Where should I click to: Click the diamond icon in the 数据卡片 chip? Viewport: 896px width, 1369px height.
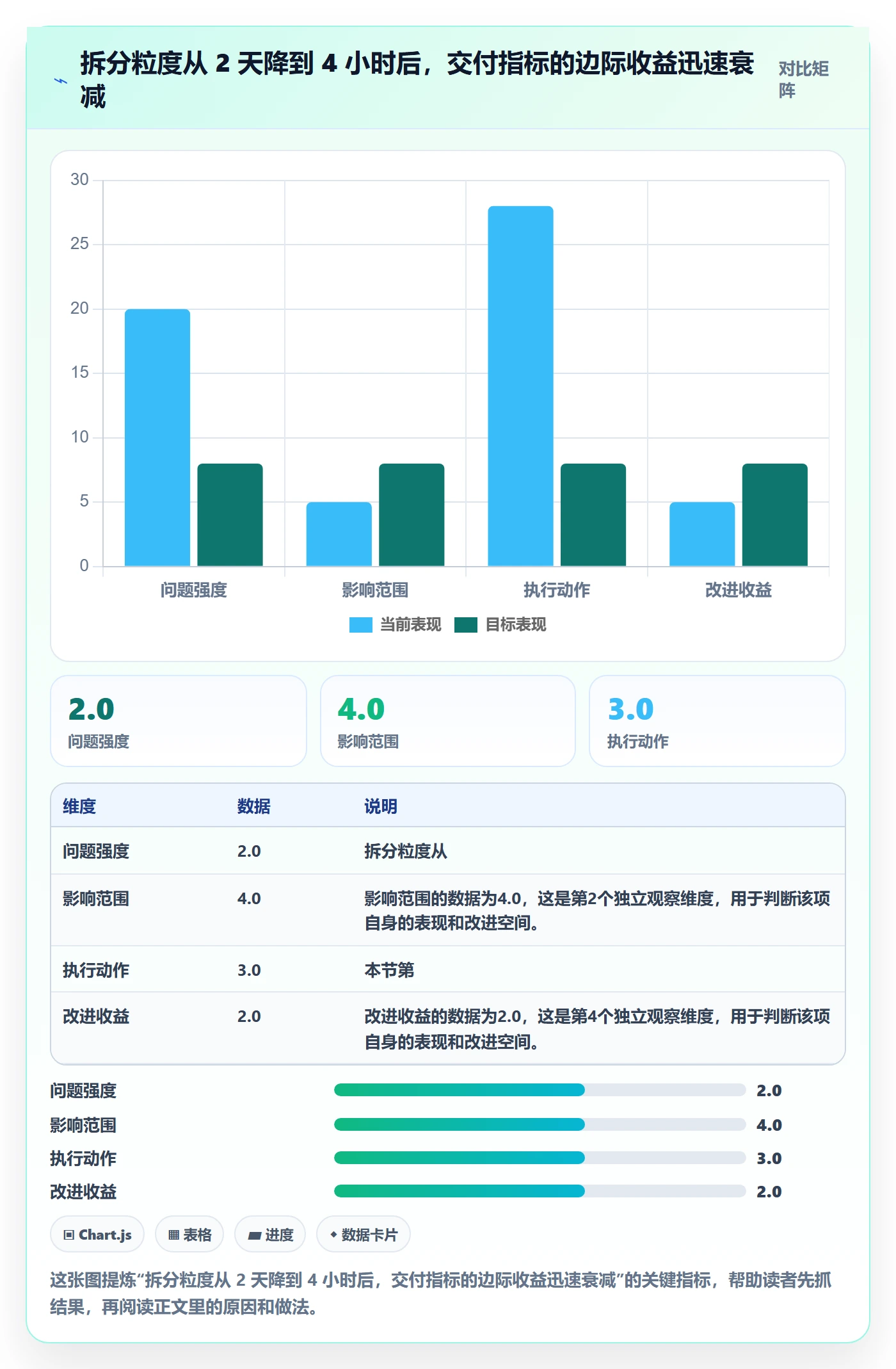point(333,1235)
